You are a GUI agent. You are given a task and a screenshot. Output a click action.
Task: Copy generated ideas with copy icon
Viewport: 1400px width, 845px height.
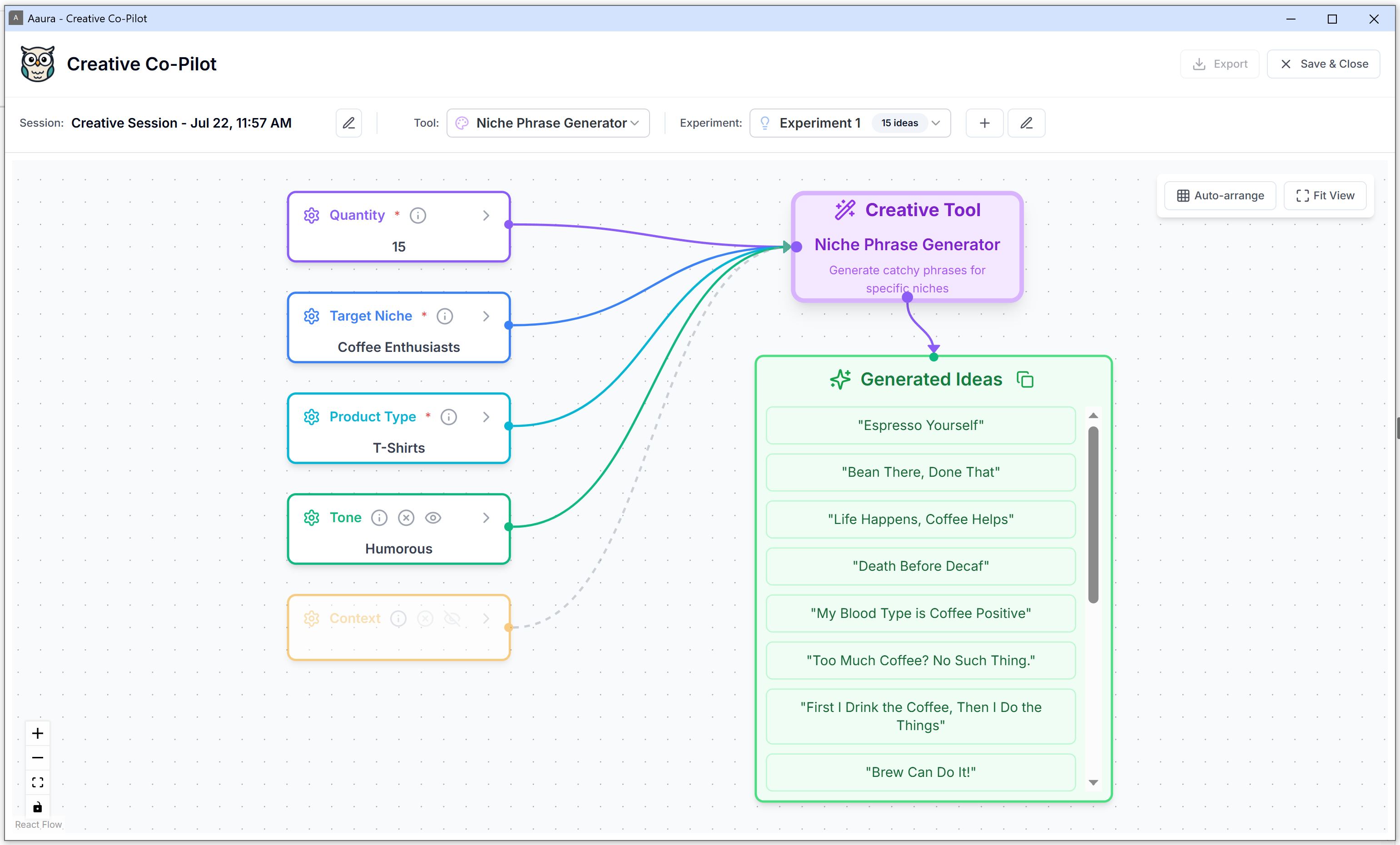[1025, 379]
